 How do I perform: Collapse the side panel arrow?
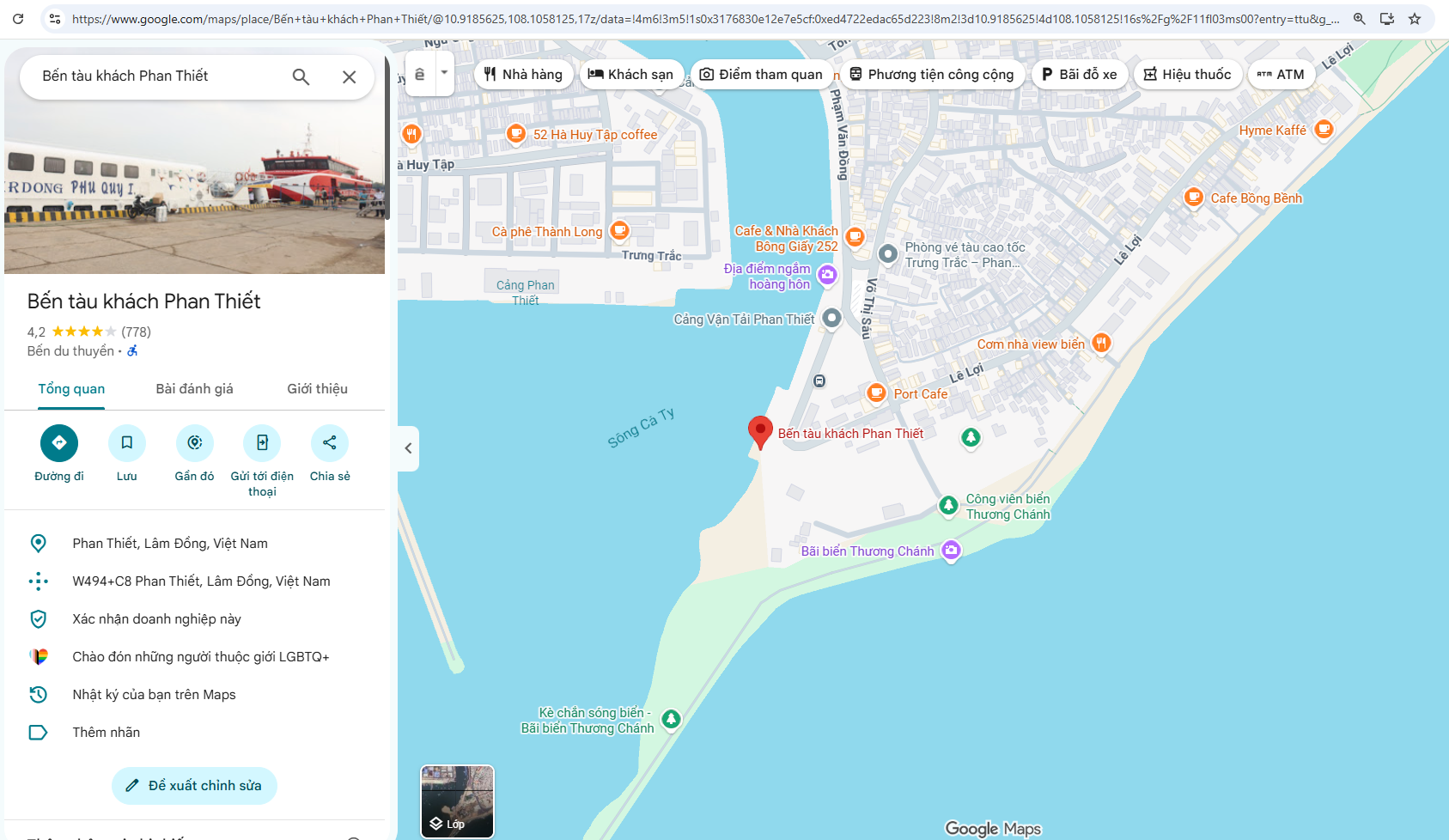point(408,448)
